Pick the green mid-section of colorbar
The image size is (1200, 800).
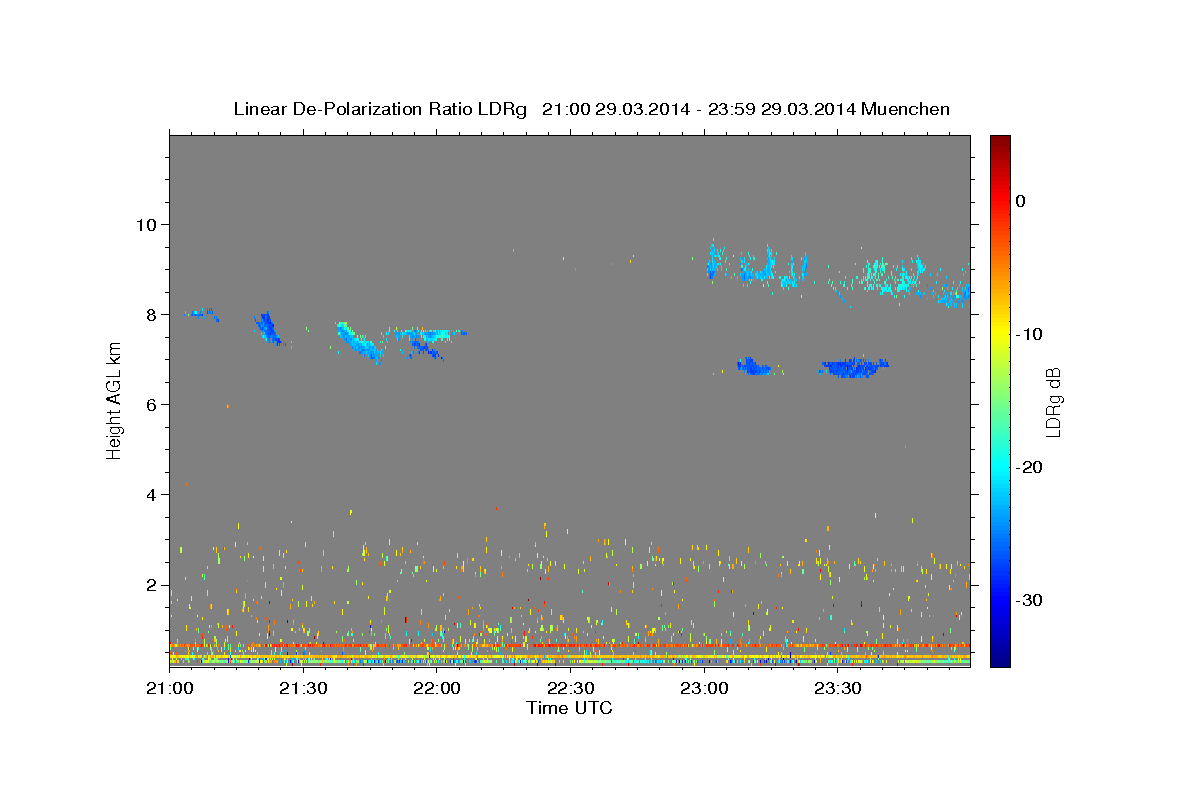tap(1000, 400)
